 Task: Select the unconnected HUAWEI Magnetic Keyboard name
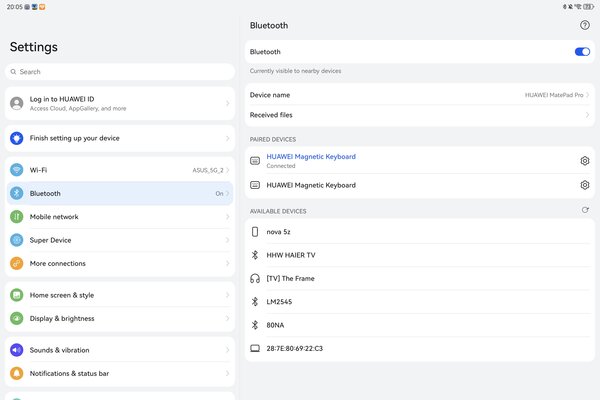click(x=311, y=185)
